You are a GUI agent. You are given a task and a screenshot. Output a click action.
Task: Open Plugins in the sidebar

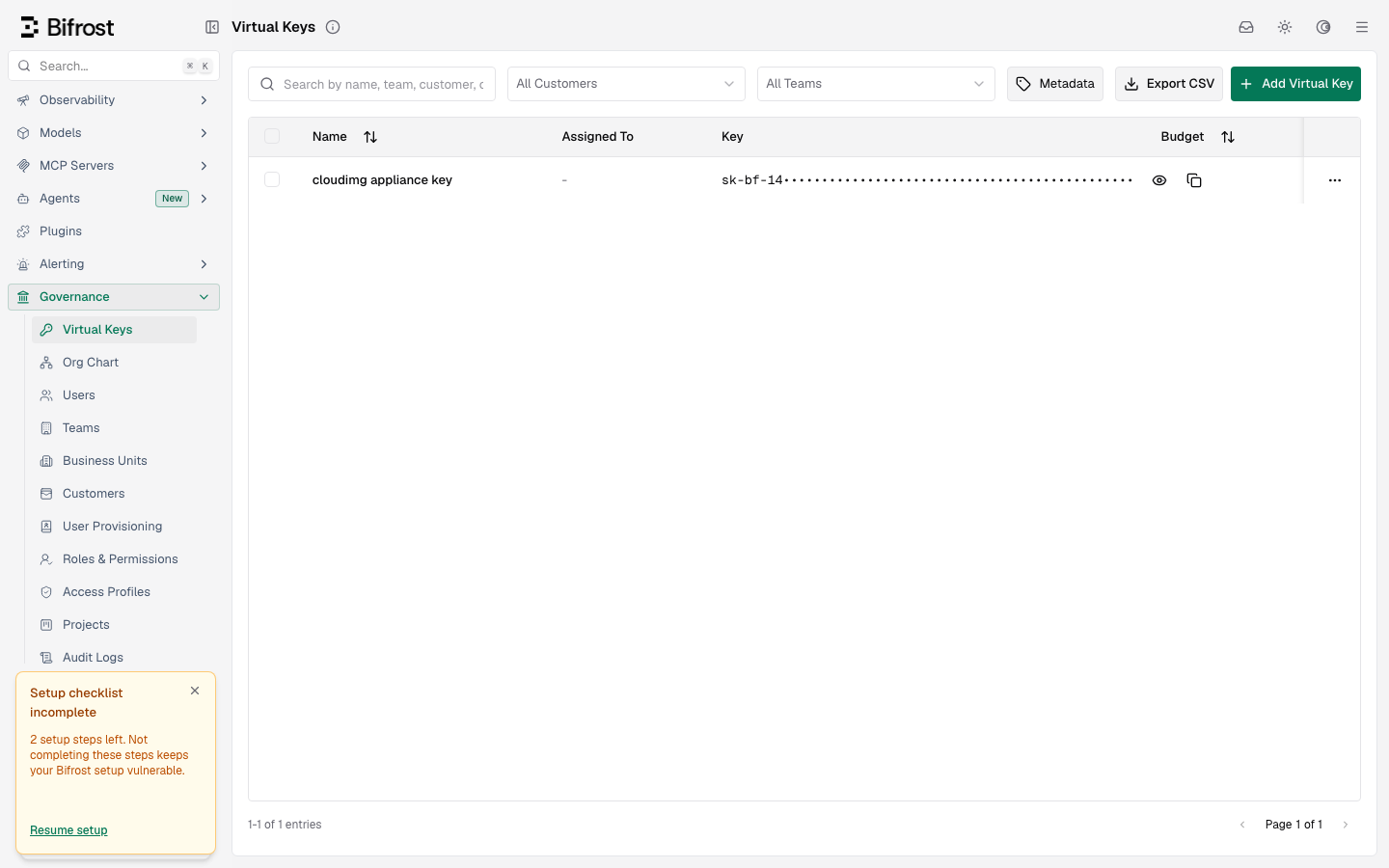pos(114,231)
